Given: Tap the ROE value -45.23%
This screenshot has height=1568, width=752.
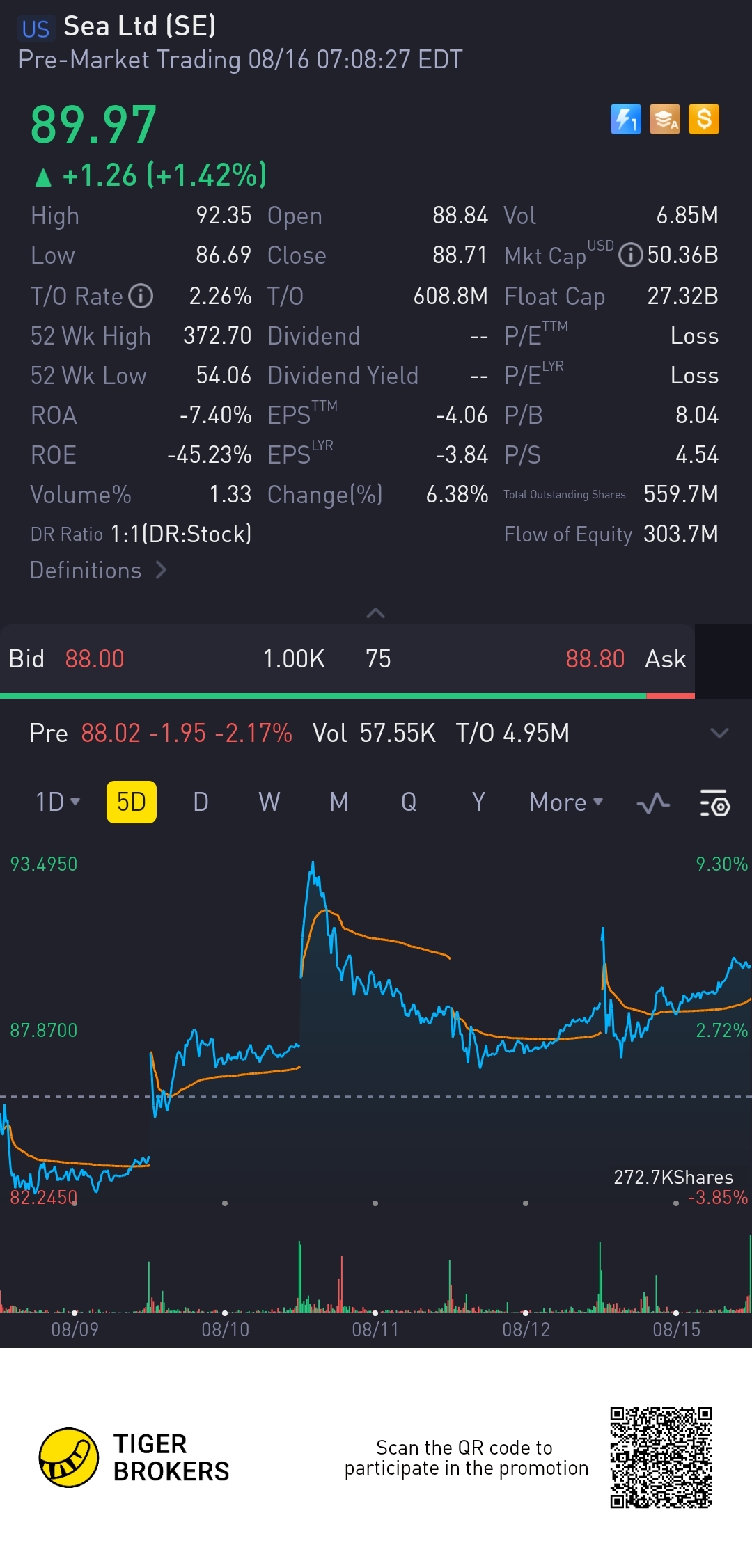Looking at the screenshot, I should pyautogui.click(x=210, y=455).
